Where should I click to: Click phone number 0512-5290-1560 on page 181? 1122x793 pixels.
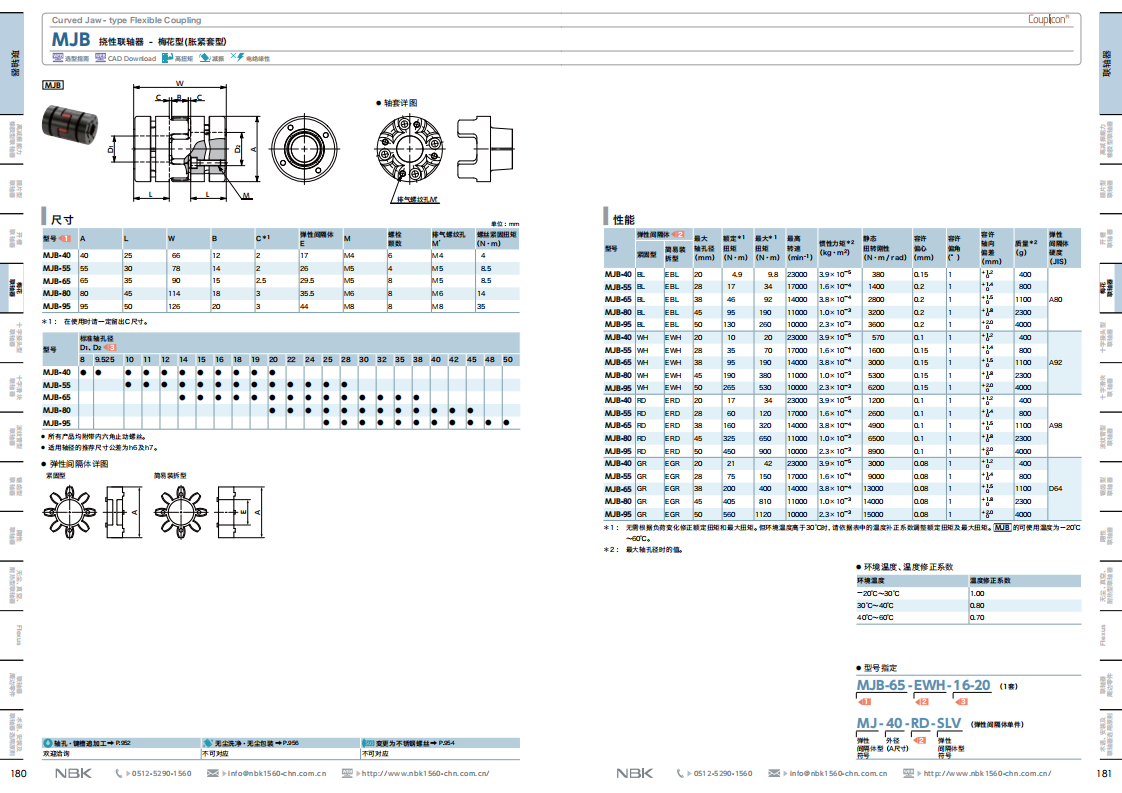coord(723,774)
